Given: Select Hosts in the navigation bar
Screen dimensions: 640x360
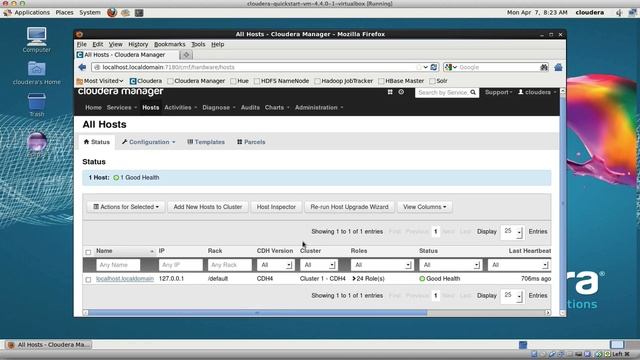Looking at the screenshot, I should tap(151, 108).
